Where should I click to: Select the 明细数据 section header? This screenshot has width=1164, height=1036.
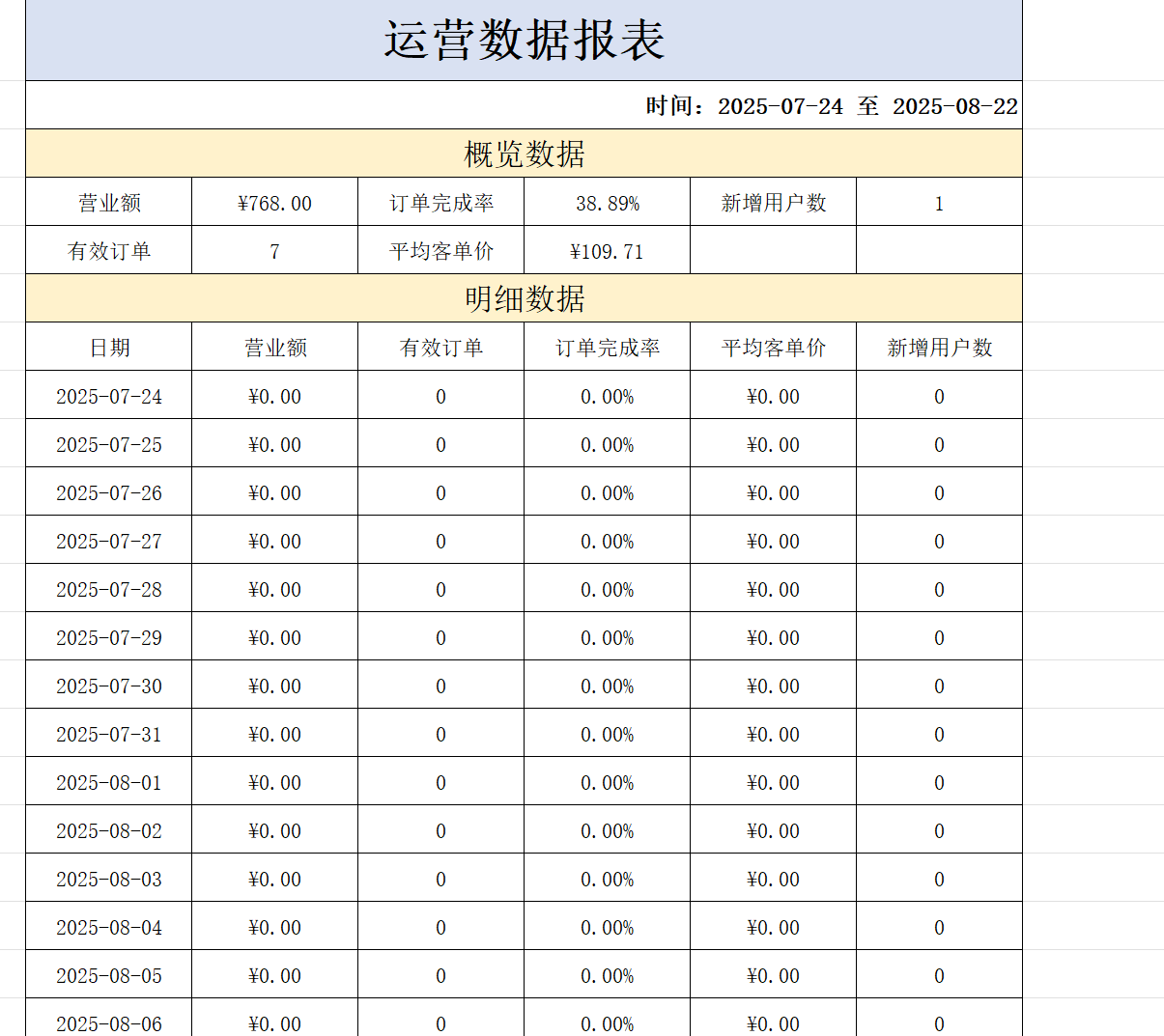pyautogui.click(x=524, y=298)
